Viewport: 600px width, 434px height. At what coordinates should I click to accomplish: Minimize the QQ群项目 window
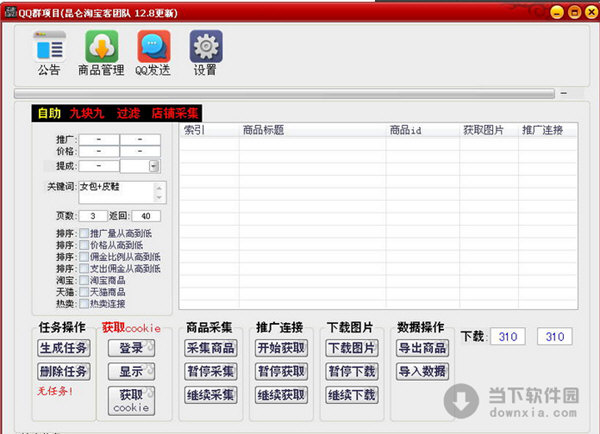pyautogui.click(x=557, y=12)
